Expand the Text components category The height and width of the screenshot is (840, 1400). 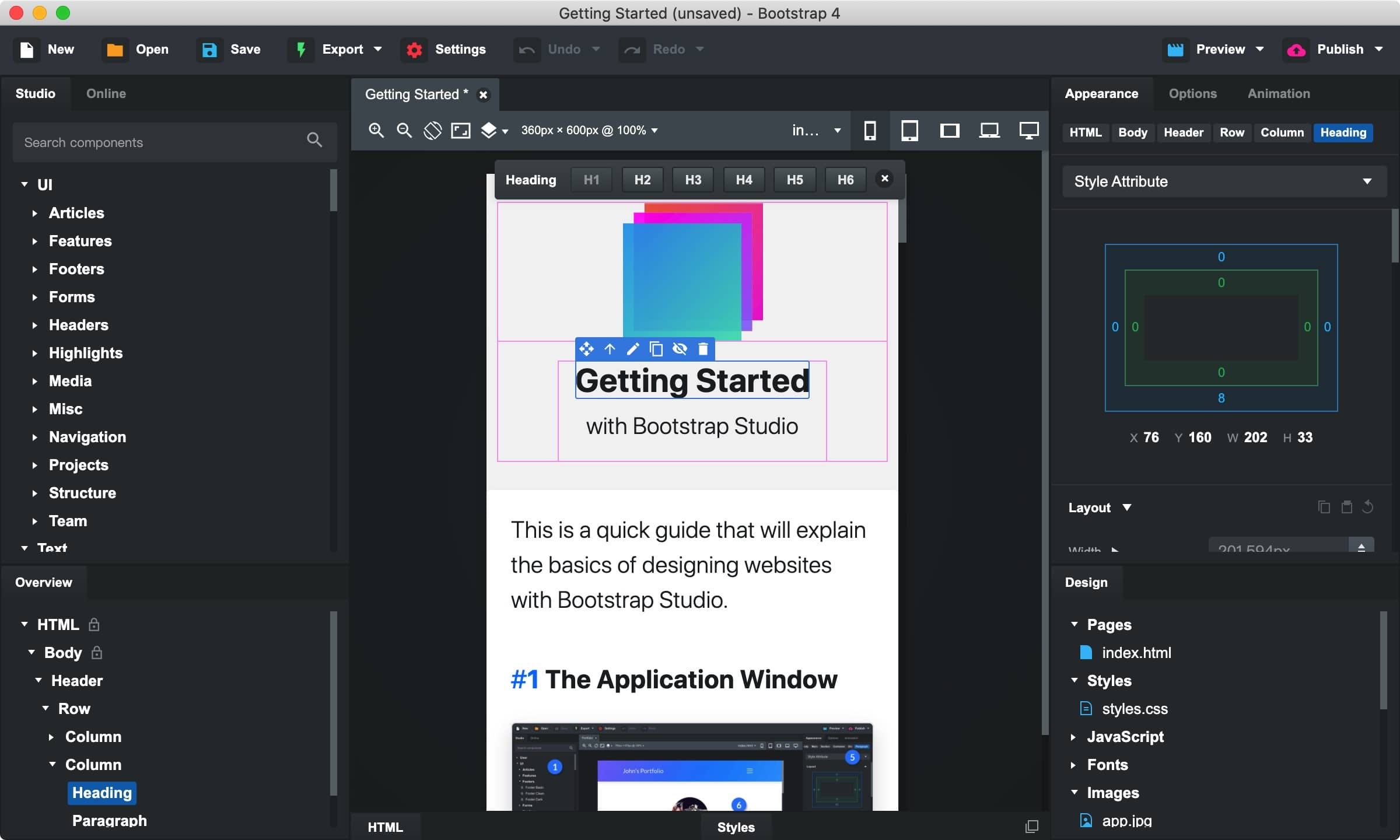point(53,548)
